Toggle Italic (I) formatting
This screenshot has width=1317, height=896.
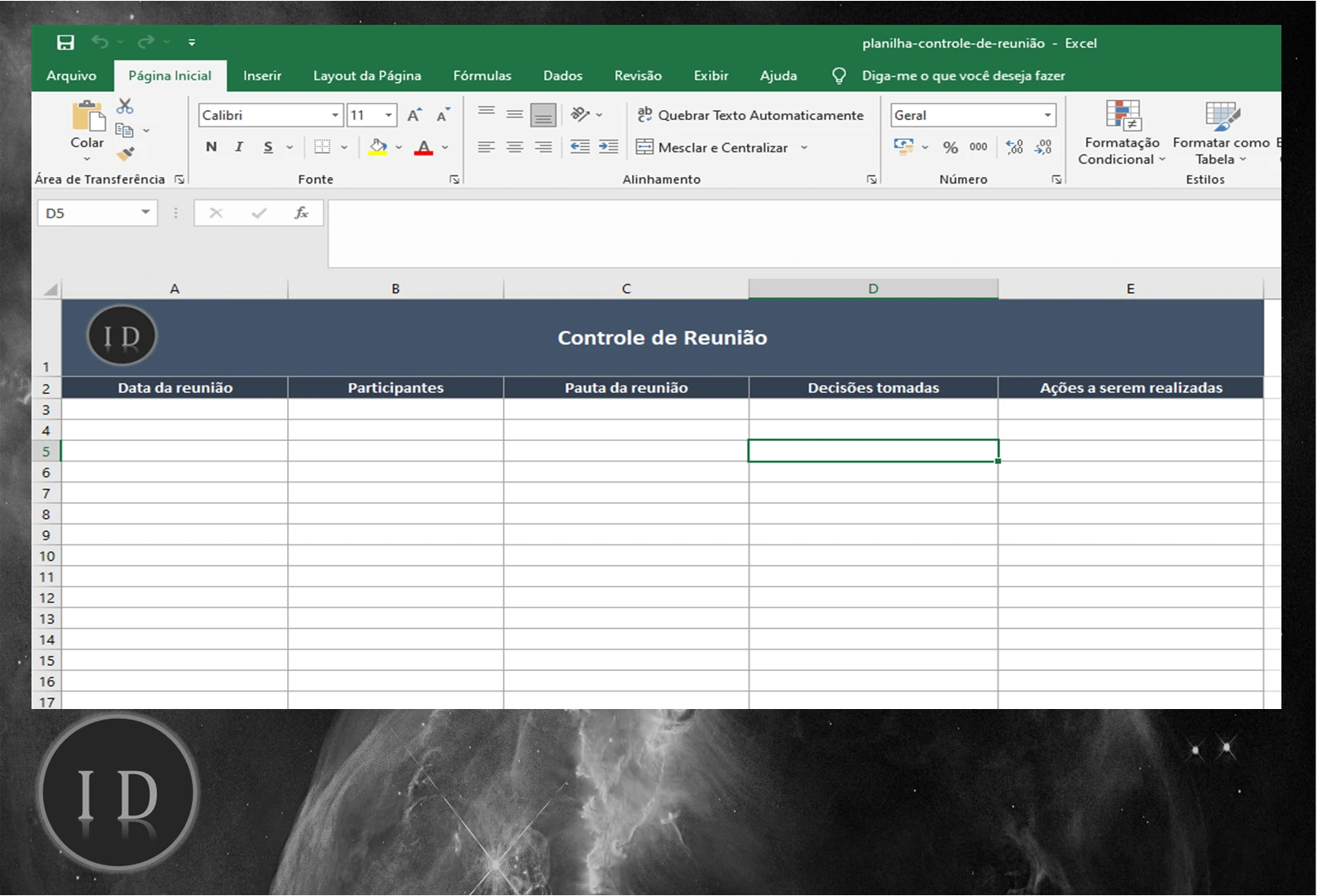pyautogui.click(x=239, y=146)
